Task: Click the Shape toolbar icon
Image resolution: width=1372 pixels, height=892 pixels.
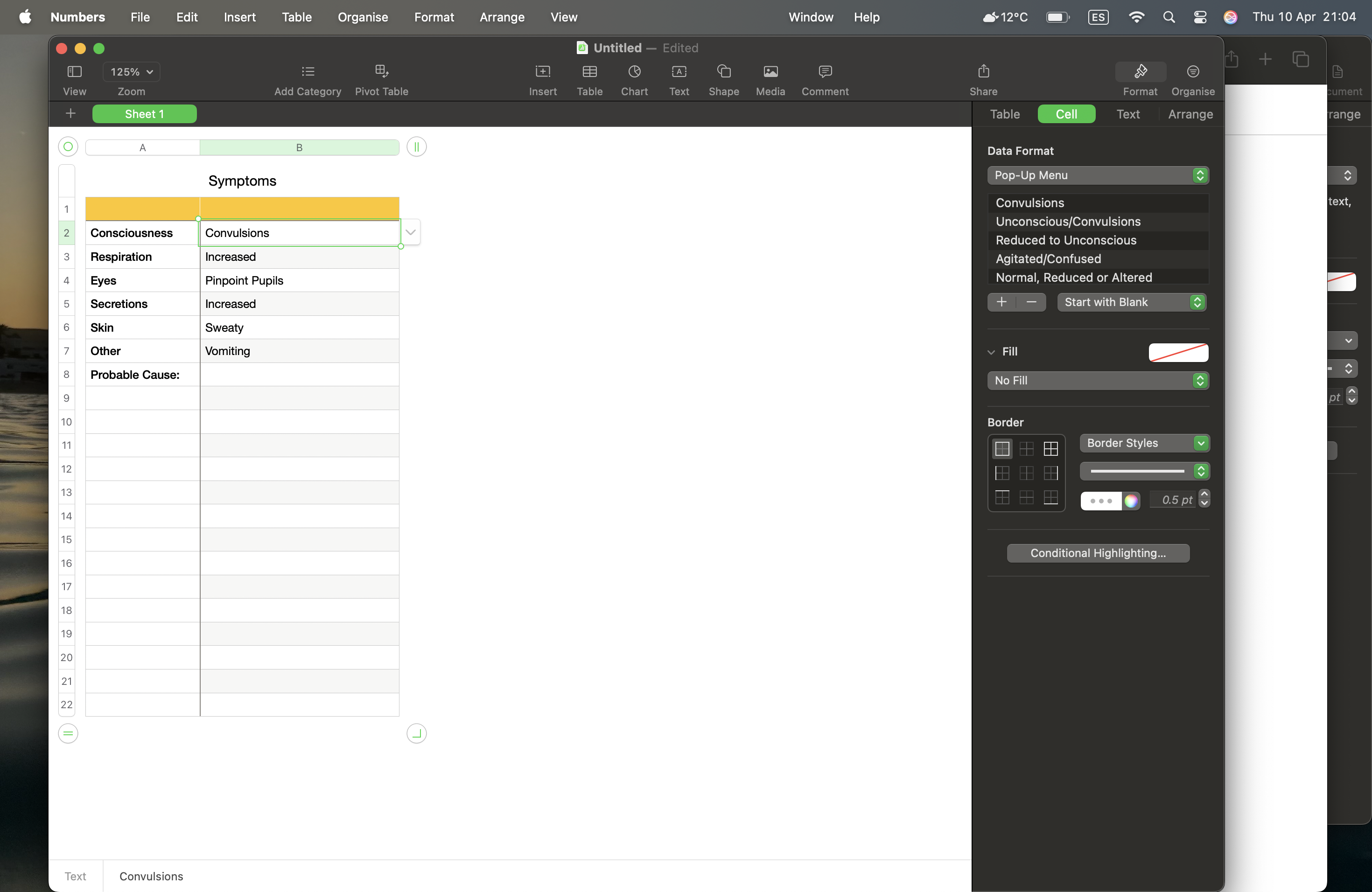Action: pos(723,71)
